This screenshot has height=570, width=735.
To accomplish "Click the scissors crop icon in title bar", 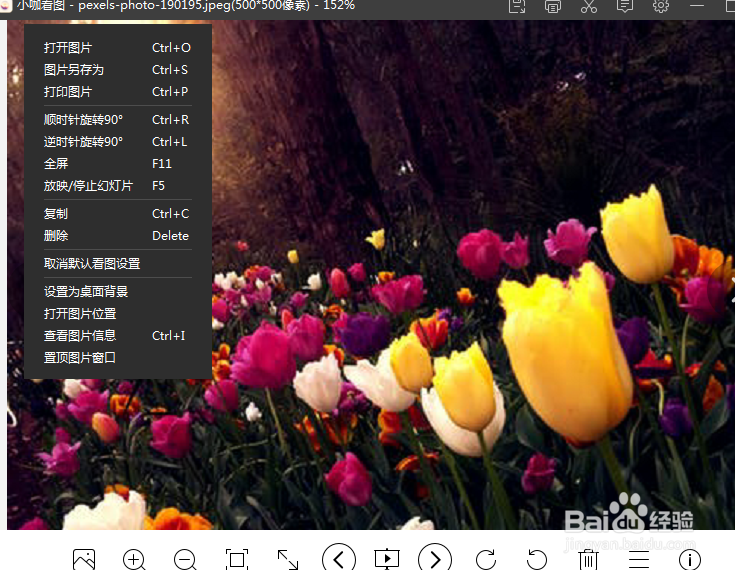I will tap(589, 6).
